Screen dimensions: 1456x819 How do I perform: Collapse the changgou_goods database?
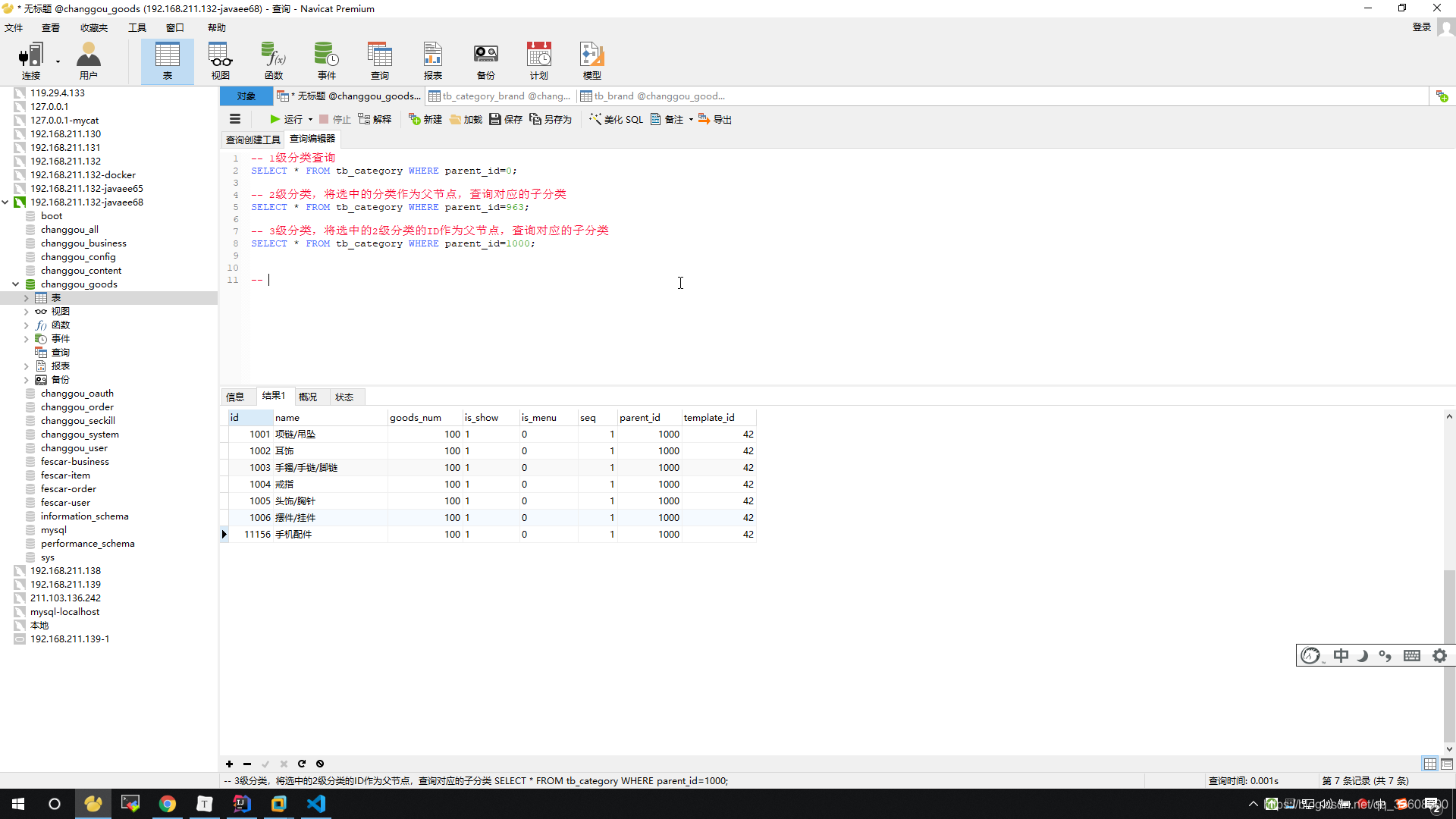(x=16, y=284)
